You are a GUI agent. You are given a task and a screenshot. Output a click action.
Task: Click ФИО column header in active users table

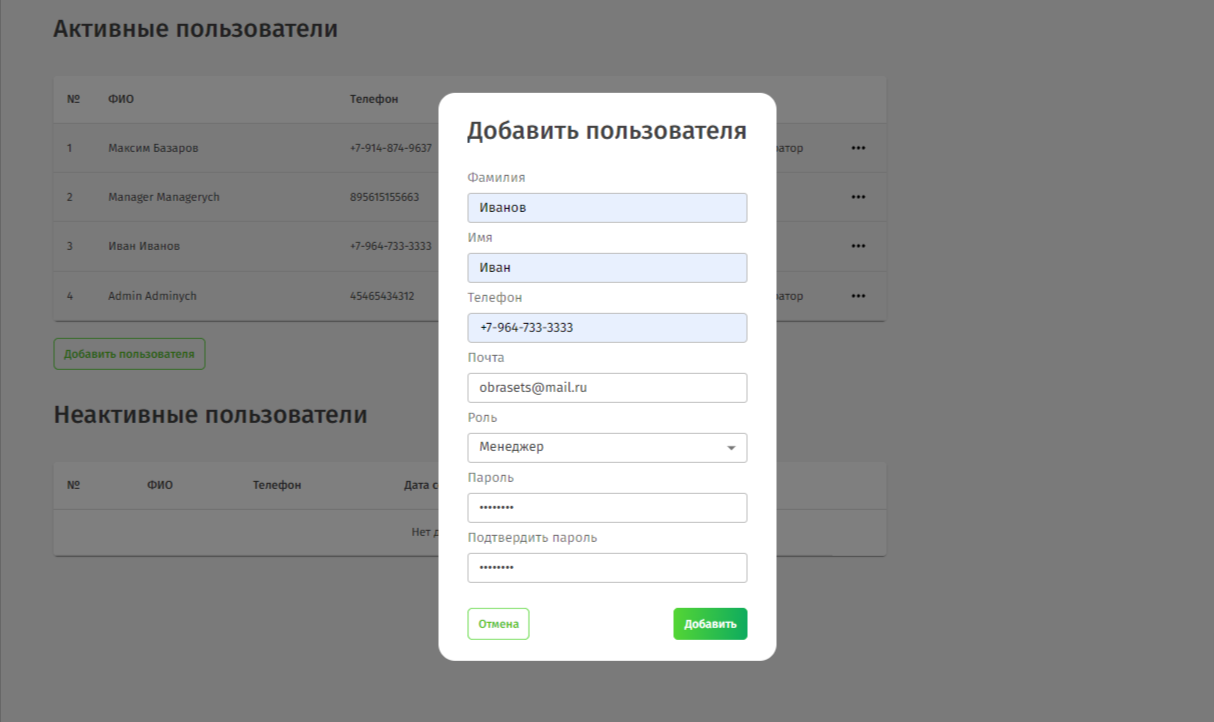tap(121, 99)
